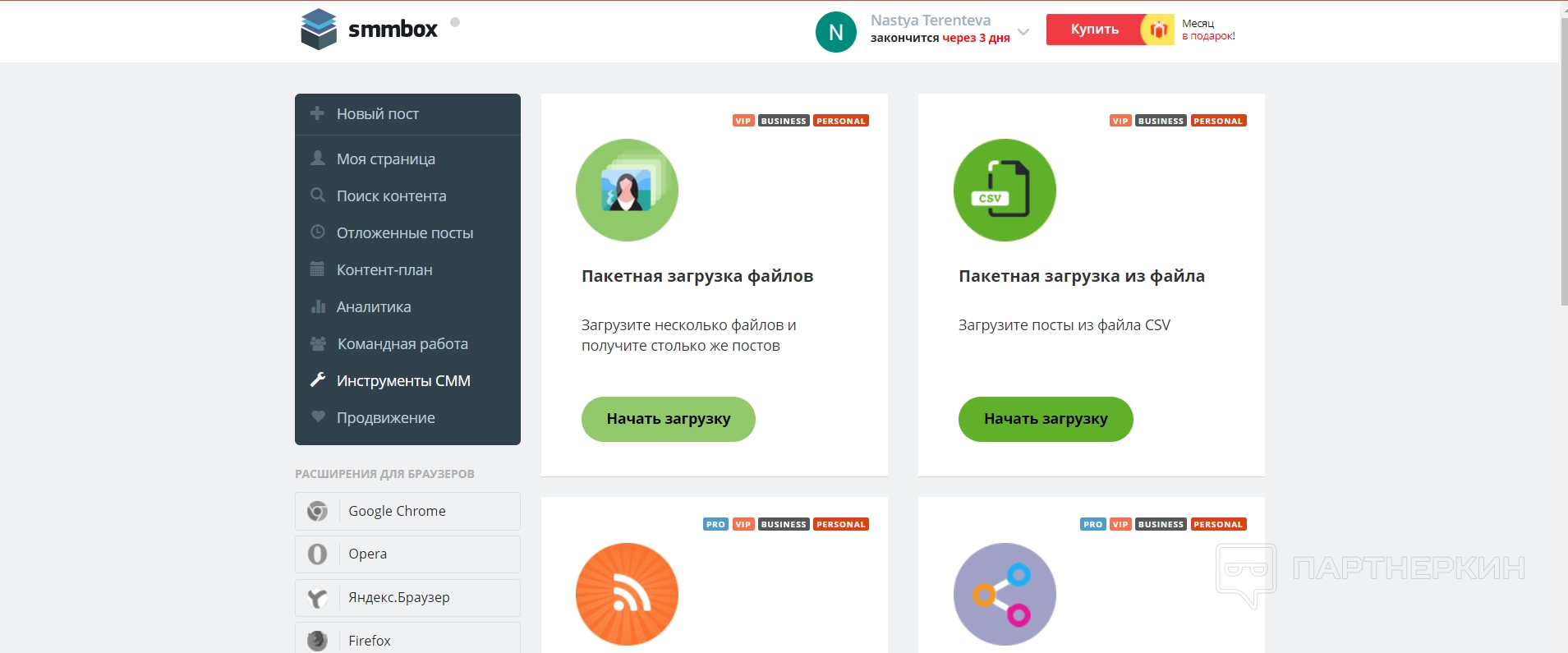Screen dimensions: 1568x653
Task: Click the magnifier icon for Поиск контента
Action: point(317,195)
